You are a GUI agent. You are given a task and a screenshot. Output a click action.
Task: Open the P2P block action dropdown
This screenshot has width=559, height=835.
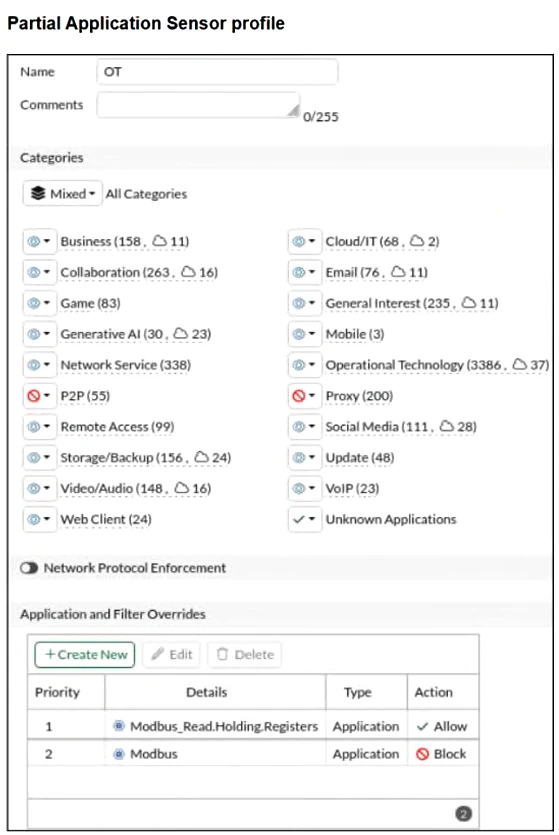pos(39,396)
